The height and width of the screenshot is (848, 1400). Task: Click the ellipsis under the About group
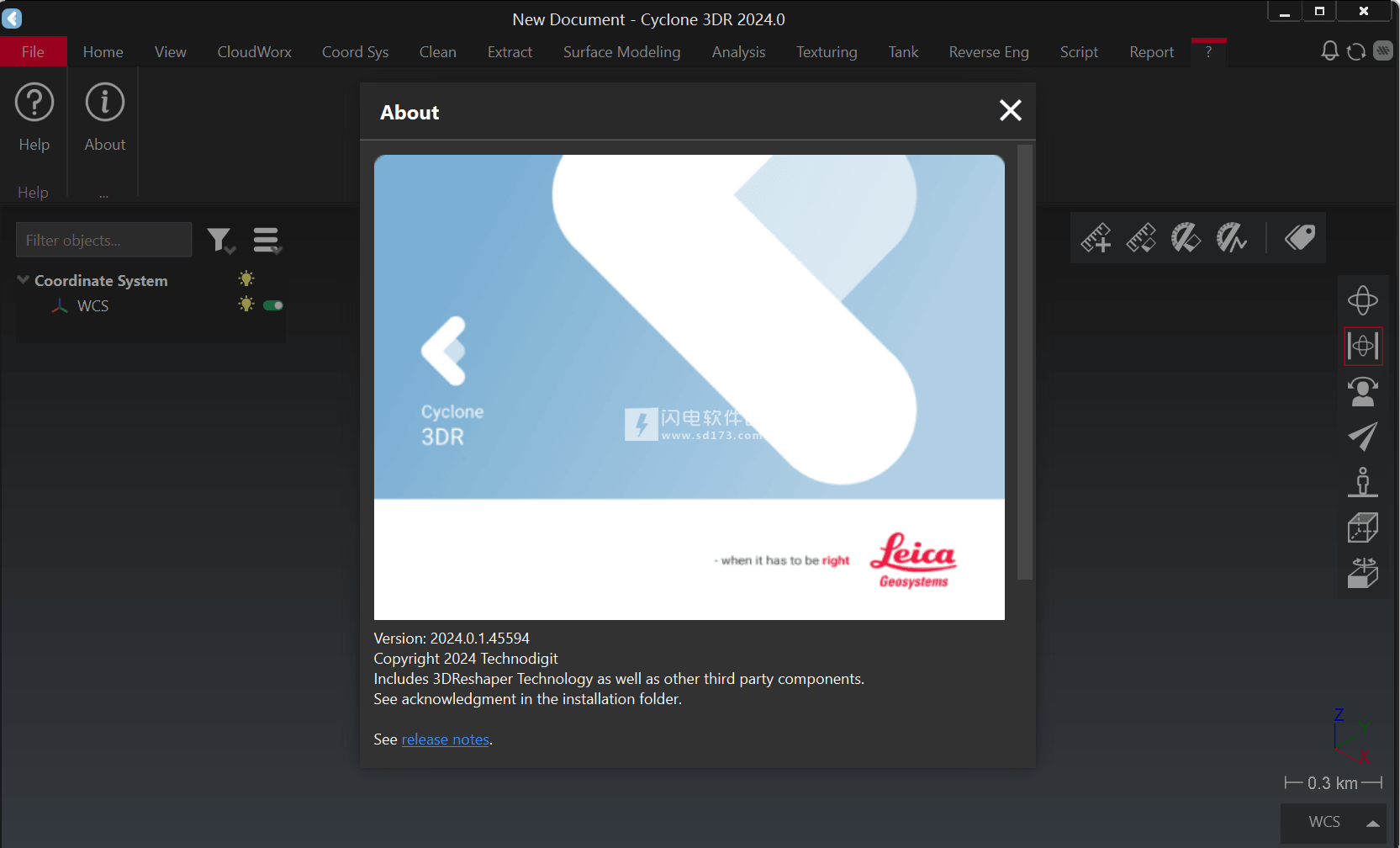pyautogui.click(x=103, y=194)
